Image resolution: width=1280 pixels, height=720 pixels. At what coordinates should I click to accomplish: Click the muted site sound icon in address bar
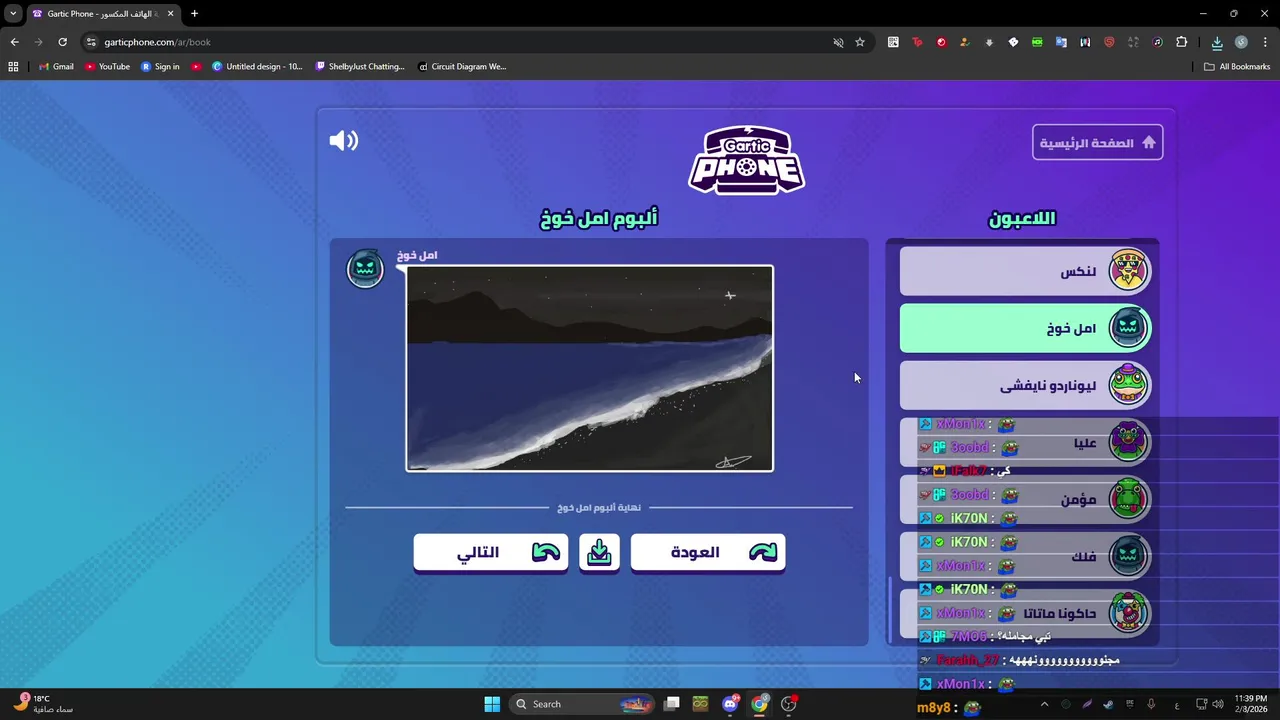838,42
